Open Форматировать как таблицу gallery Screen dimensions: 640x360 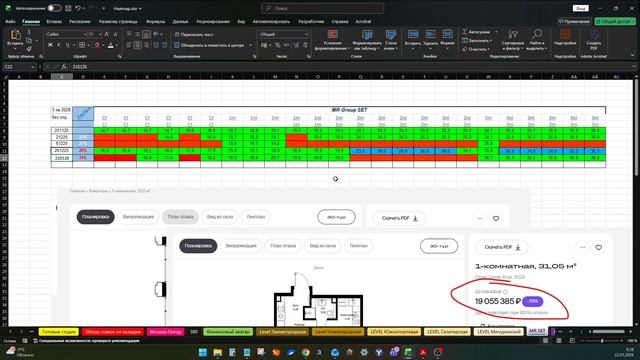(367, 40)
